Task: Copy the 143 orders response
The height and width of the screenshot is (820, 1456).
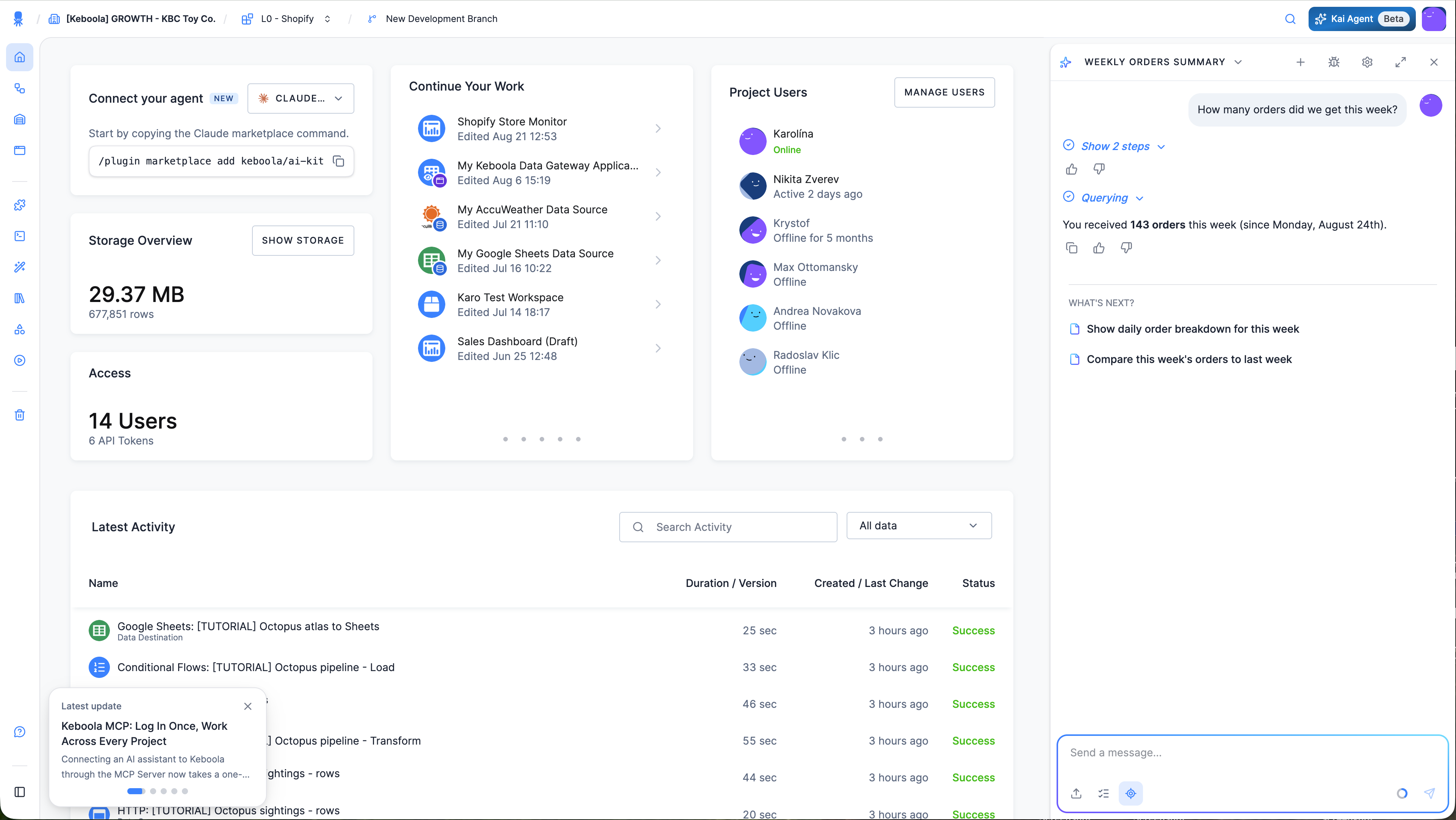Action: 1072,247
